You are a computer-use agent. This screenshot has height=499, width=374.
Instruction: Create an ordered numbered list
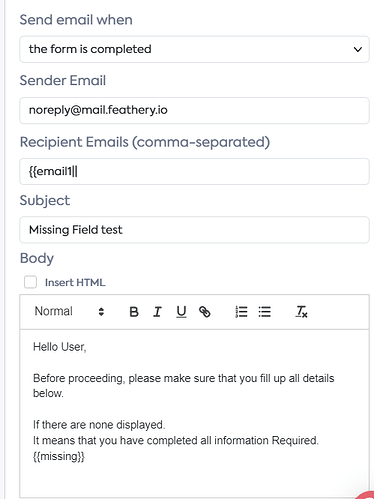241,312
